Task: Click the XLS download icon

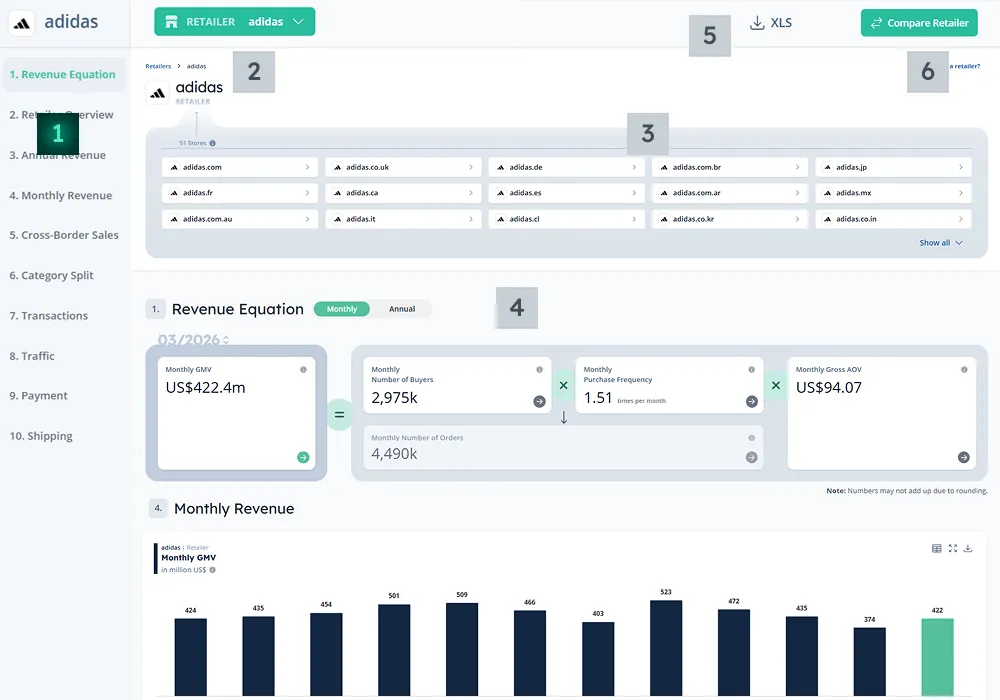Action: point(757,23)
